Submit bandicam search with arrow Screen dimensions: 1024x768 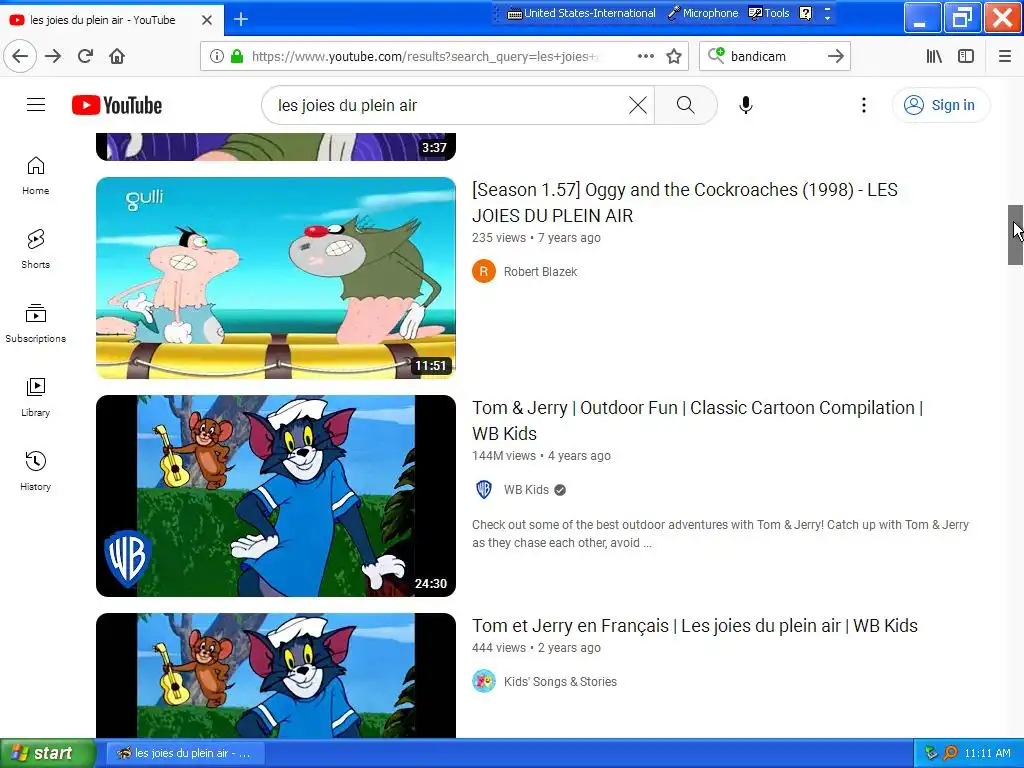coord(836,56)
